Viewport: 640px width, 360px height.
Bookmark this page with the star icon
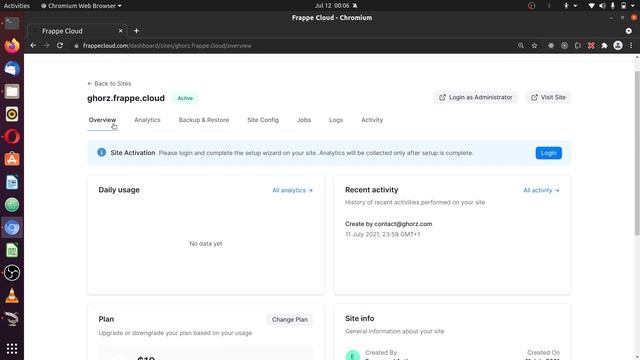pyautogui.click(x=534, y=46)
